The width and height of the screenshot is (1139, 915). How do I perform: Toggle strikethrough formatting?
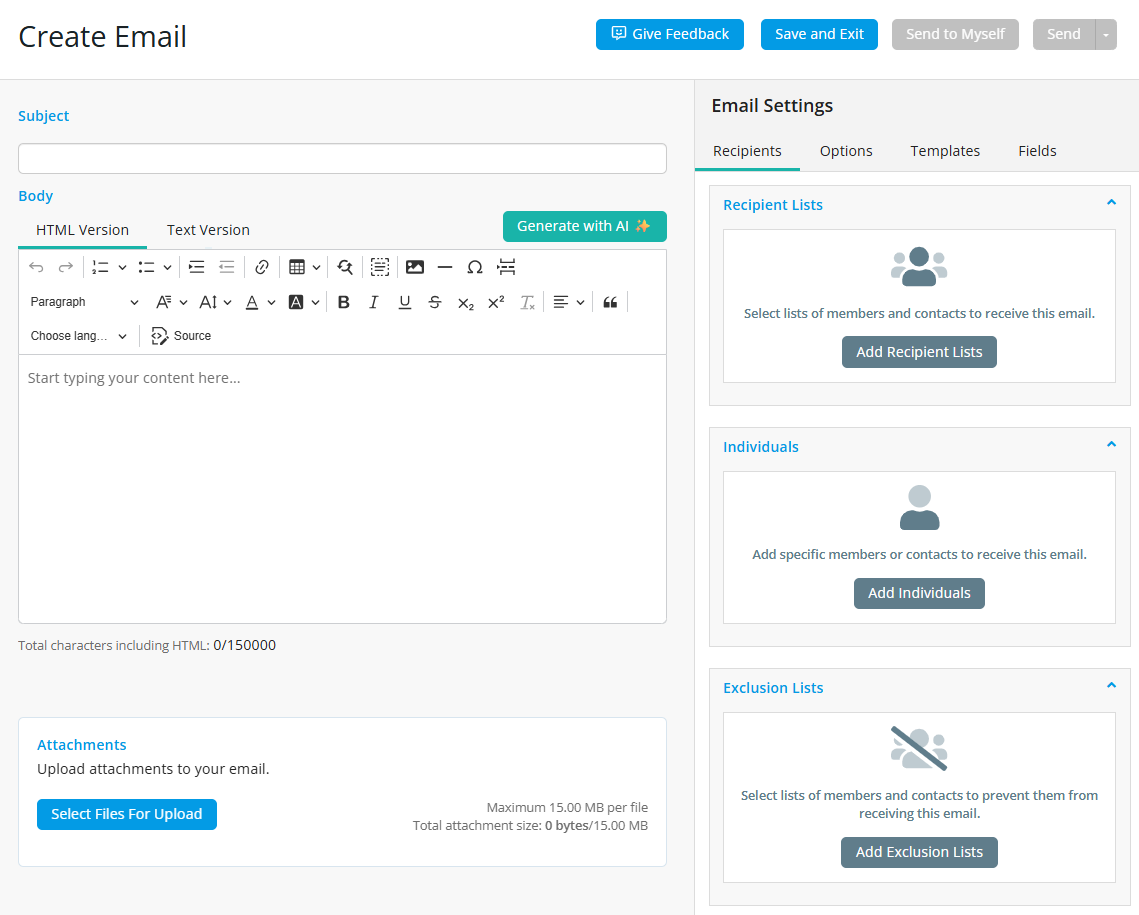click(434, 302)
